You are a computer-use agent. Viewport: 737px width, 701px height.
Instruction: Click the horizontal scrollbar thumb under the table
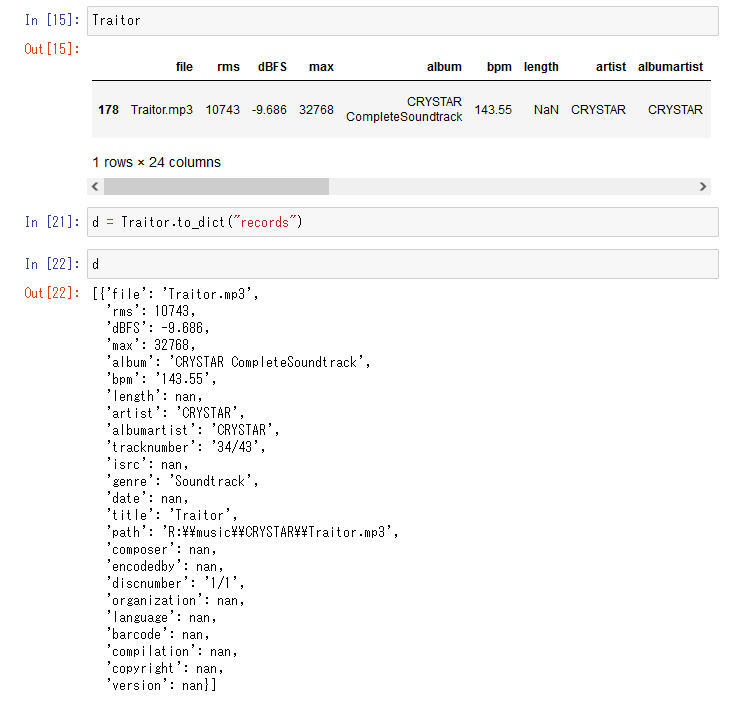[216, 187]
